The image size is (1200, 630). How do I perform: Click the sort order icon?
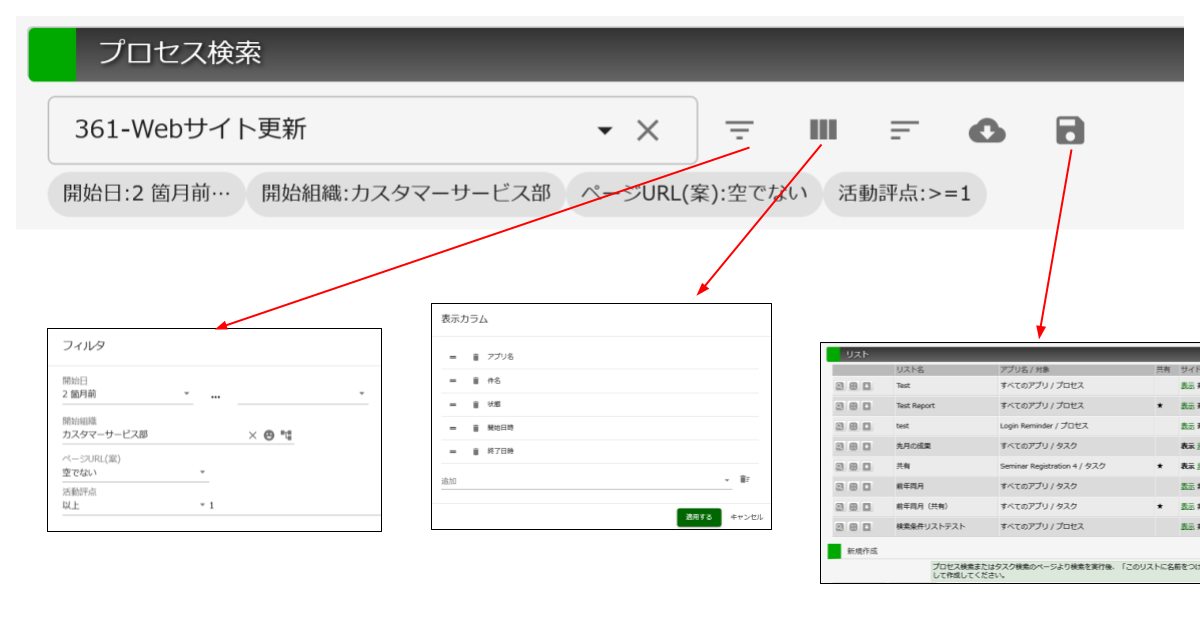pyautogui.click(x=904, y=131)
